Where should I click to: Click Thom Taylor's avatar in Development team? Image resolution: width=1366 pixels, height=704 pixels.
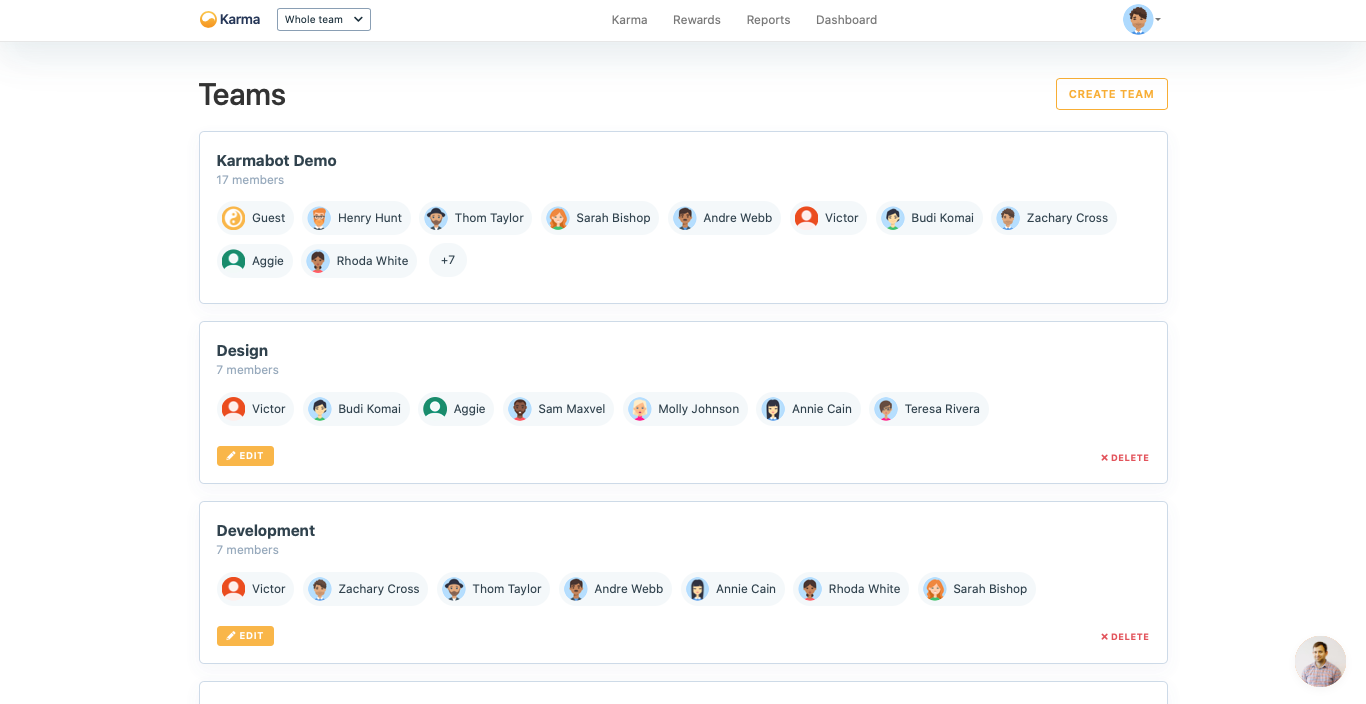(454, 588)
